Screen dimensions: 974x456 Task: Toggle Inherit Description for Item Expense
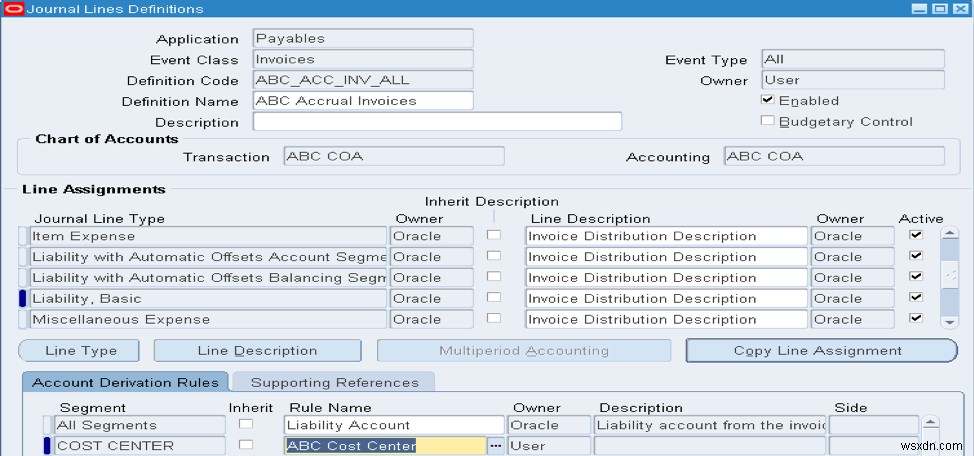(x=494, y=235)
